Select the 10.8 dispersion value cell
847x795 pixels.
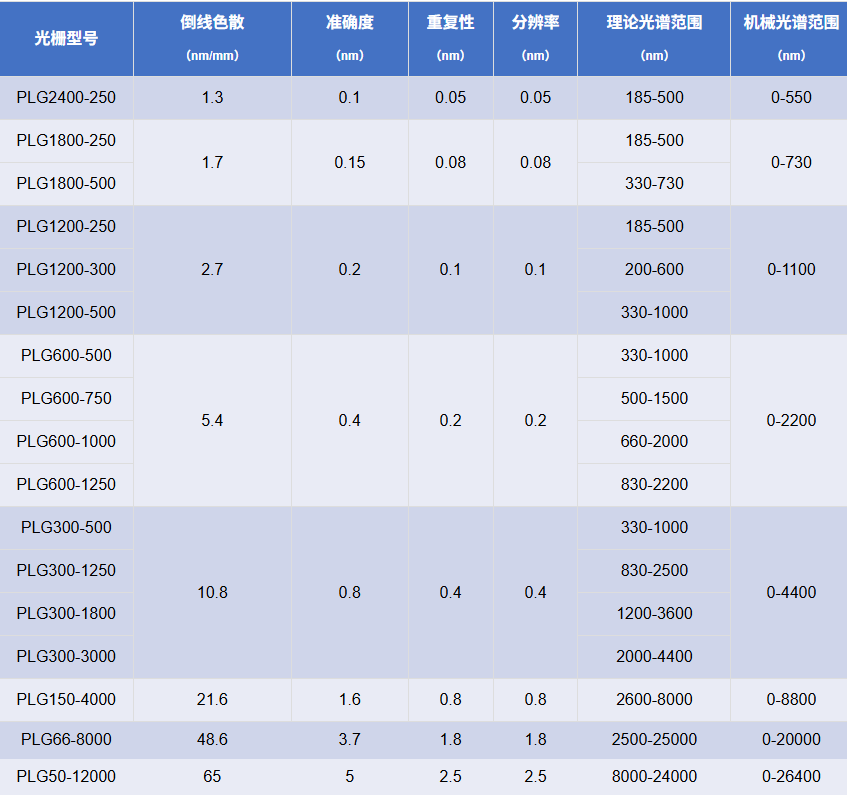coord(212,593)
